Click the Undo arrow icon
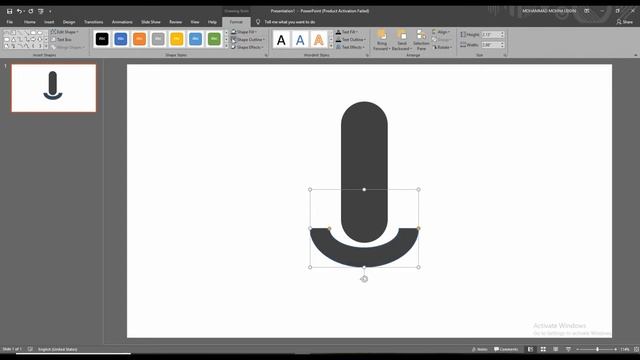The image size is (640, 360). [x=19, y=11]
